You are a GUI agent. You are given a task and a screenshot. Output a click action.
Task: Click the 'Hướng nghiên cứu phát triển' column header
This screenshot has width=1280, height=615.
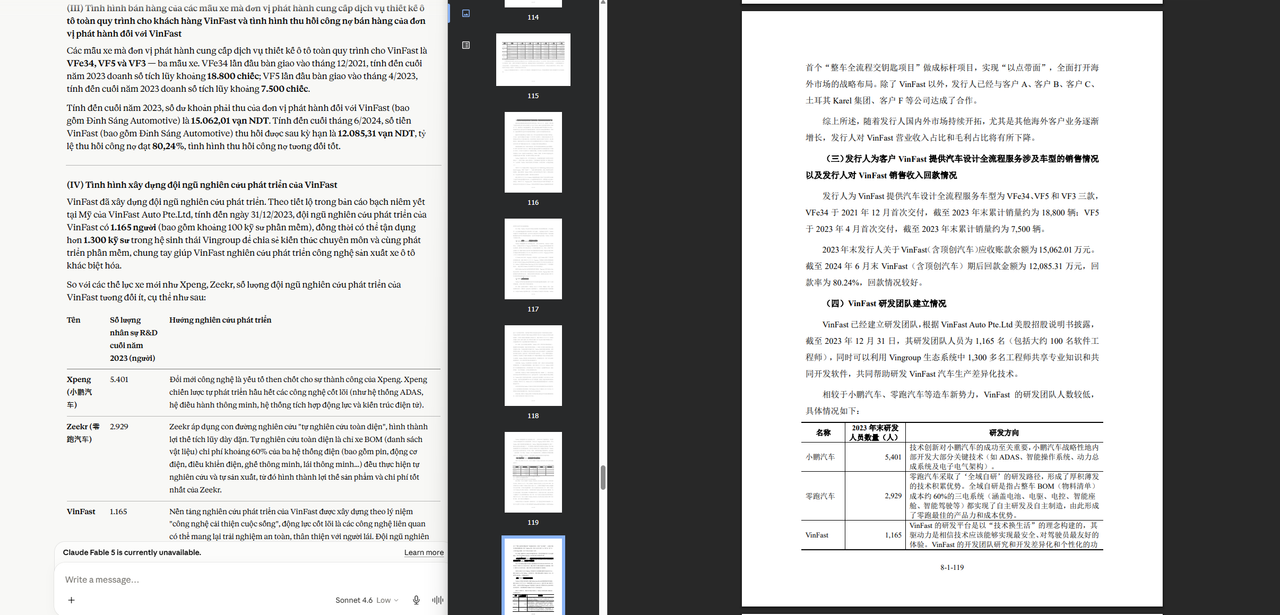220,320
